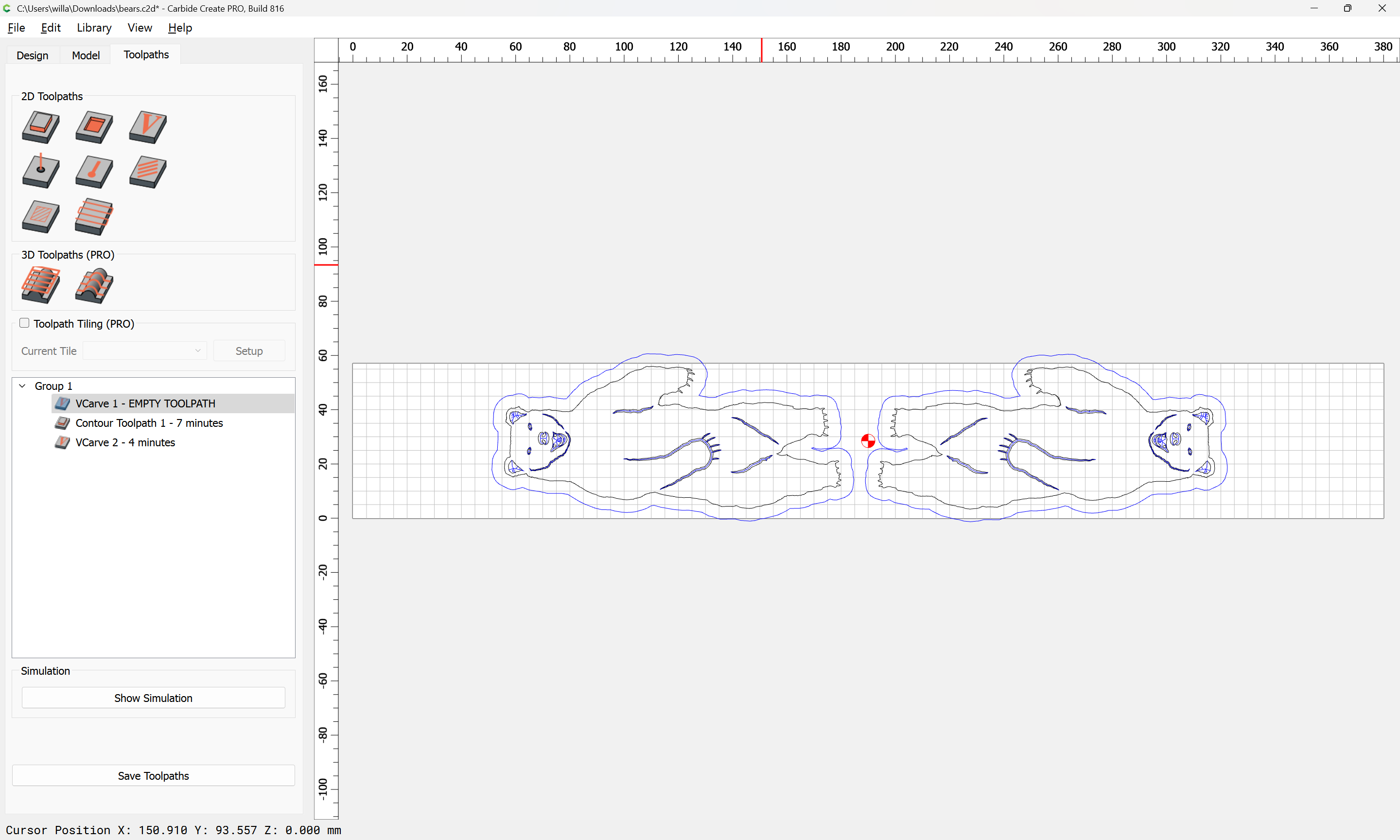Select the Face toolpath icon
Viewport: 1400px width, 840px height.
click(94, 216)
